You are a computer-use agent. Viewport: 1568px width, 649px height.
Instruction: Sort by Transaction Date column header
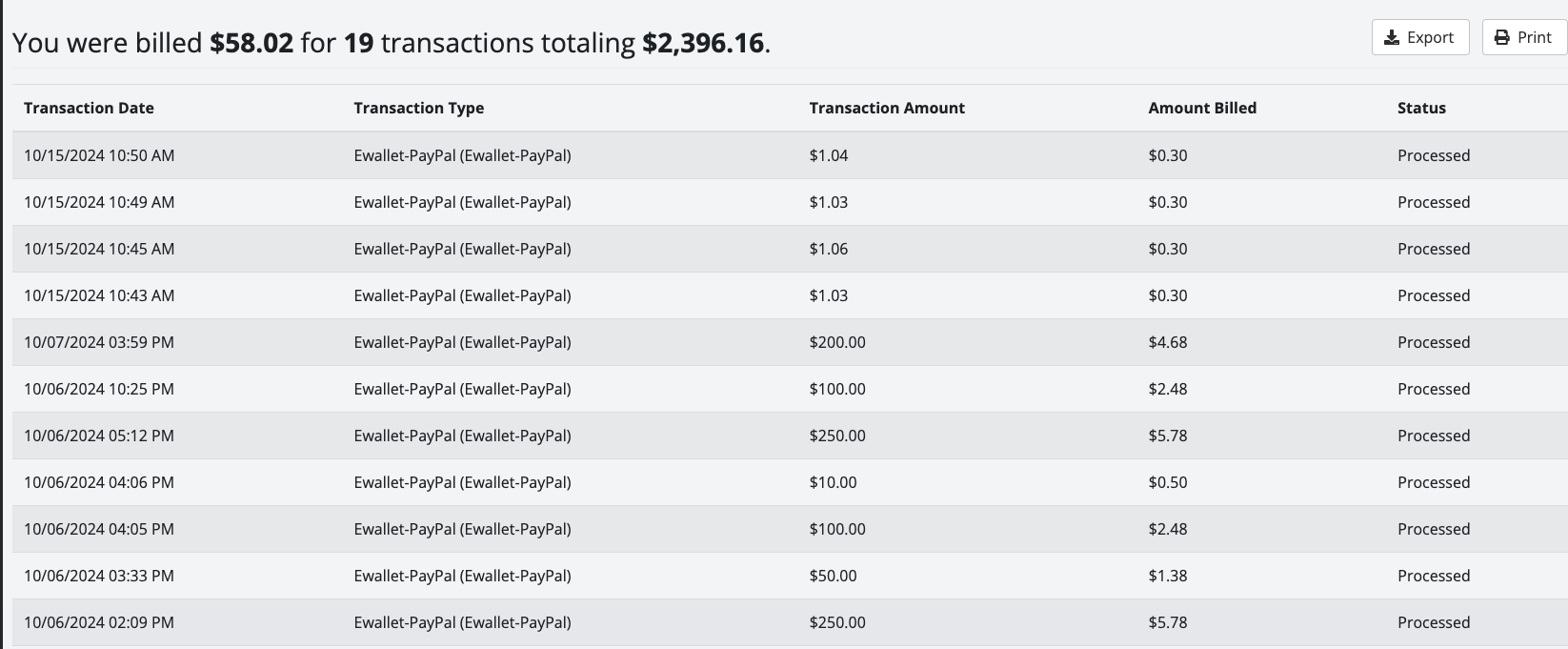[x=89, y=108]
